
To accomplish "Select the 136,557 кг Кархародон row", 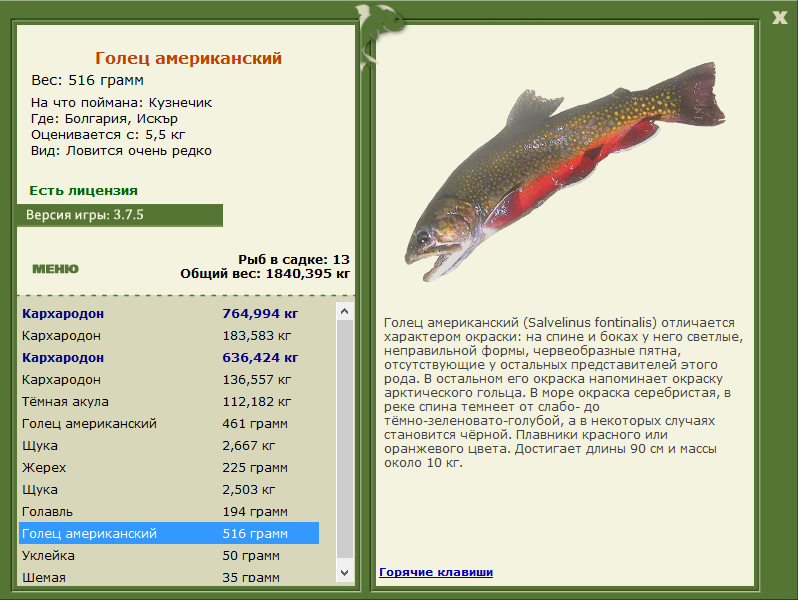I will pos(169,380).
